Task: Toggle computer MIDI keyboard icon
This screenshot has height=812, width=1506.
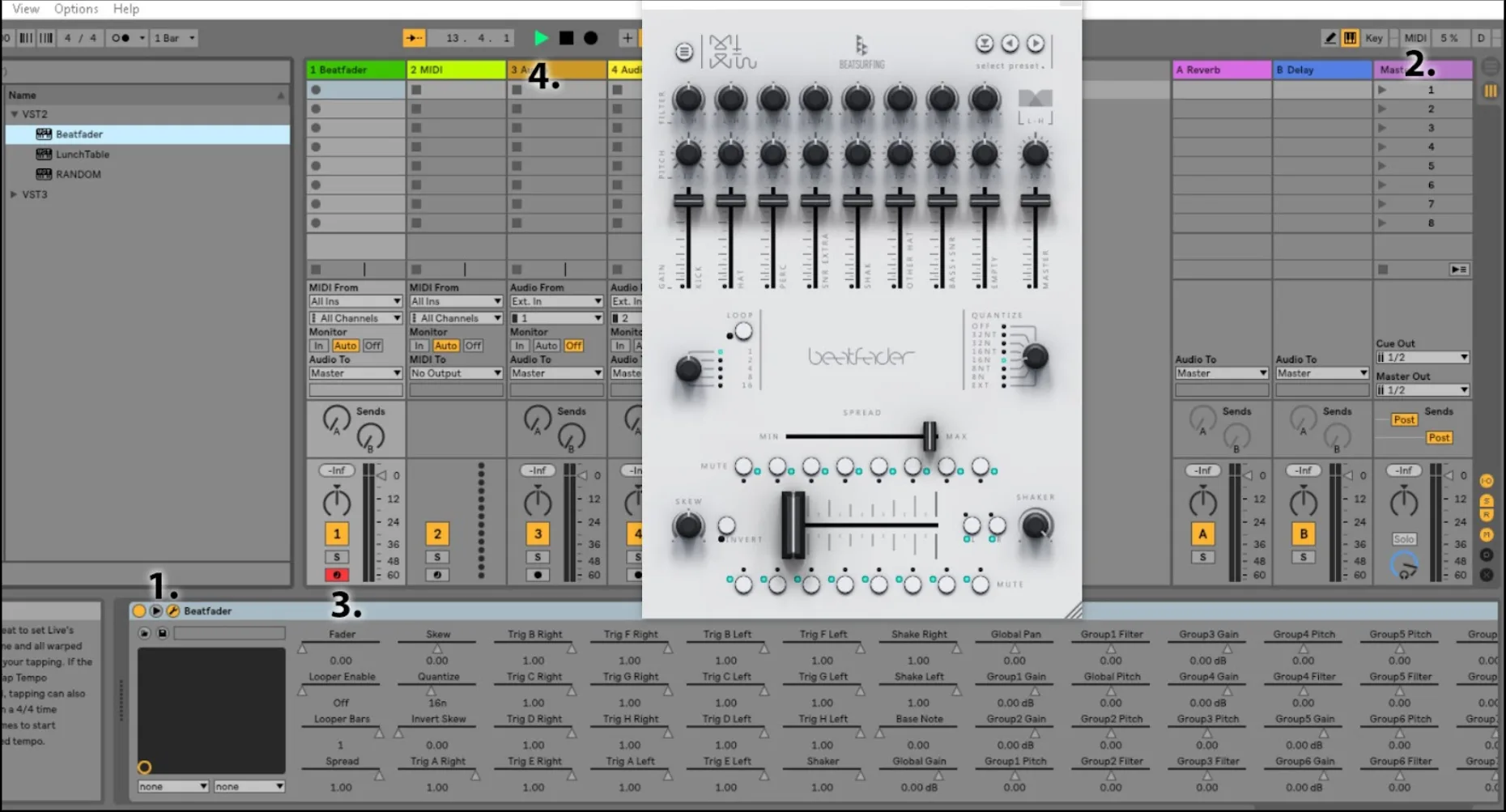Action: pyautogui.click(x=1350, y=38)
